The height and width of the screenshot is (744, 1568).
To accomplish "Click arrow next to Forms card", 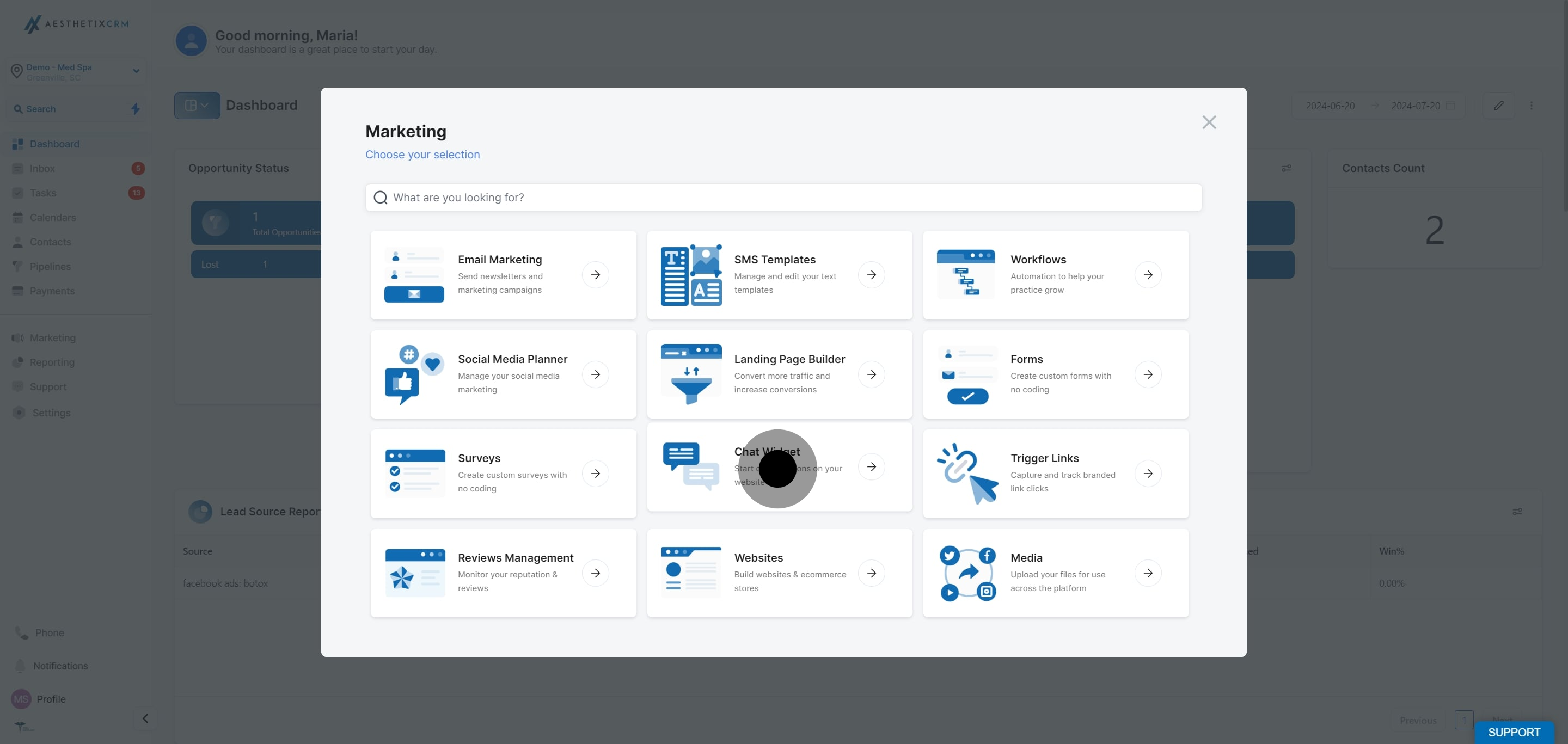I will tap(1147, 374).
